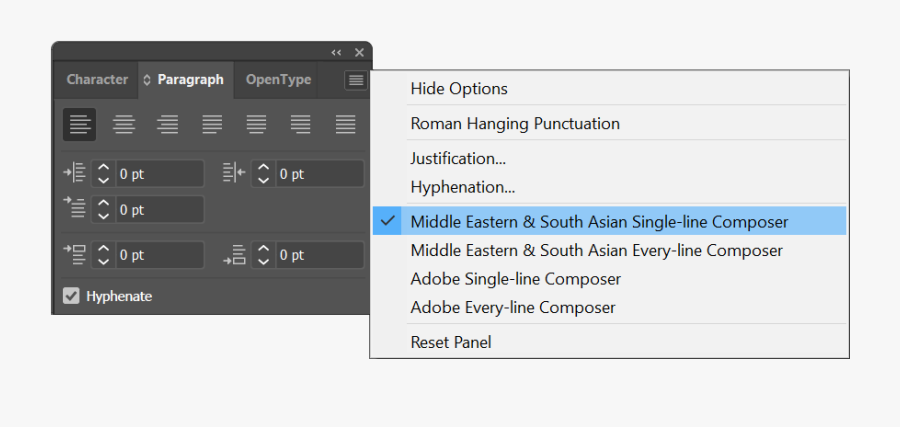Click the space before paragraph stepper
This screenshot has height=427, width=900.
coord(103,255)
